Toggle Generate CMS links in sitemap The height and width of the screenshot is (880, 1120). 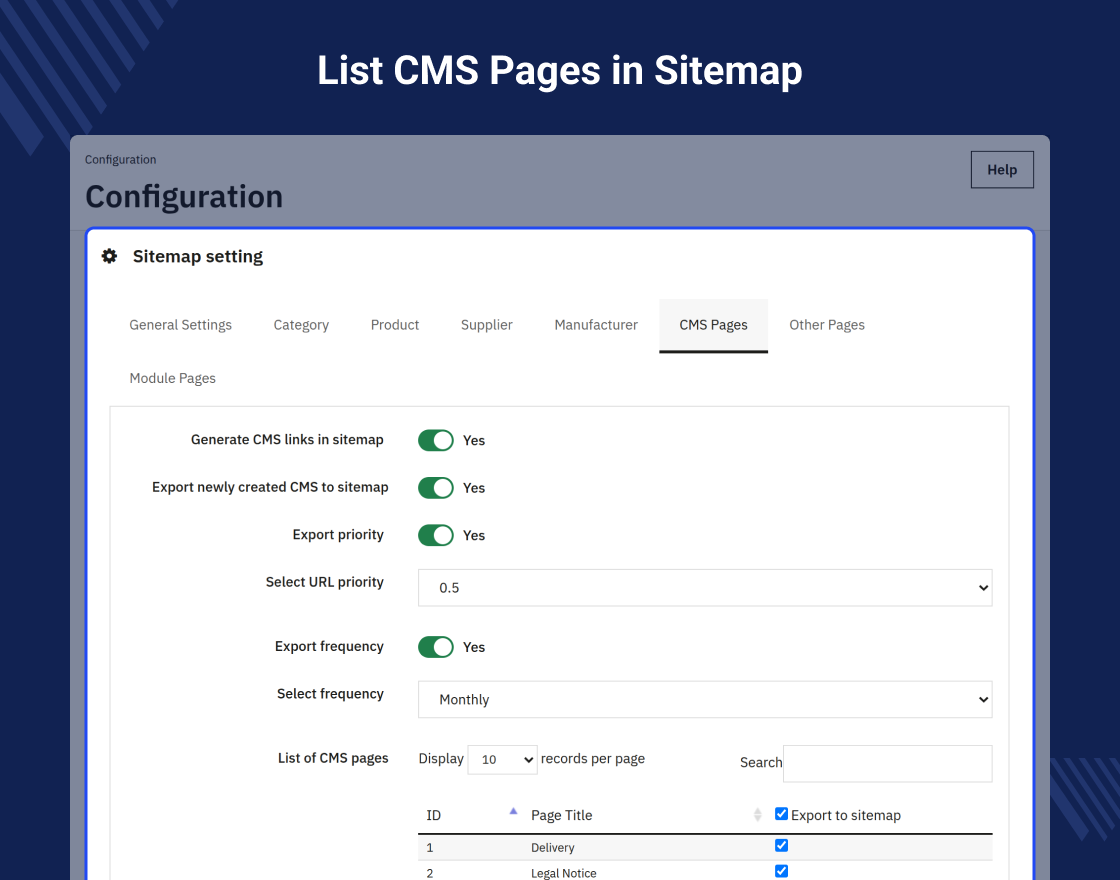click(436, 440)
